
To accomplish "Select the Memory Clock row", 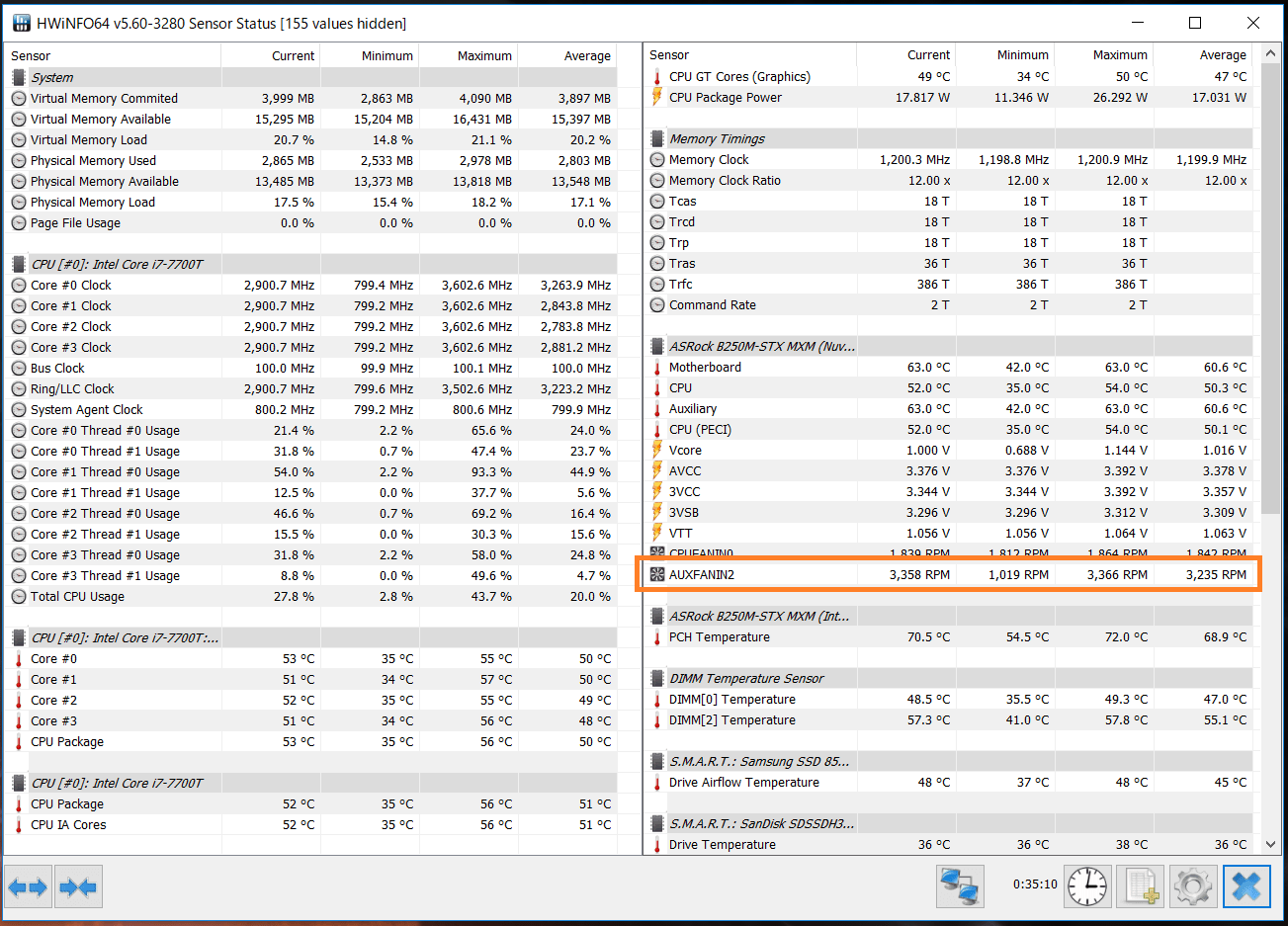I will tap(950, 159).
